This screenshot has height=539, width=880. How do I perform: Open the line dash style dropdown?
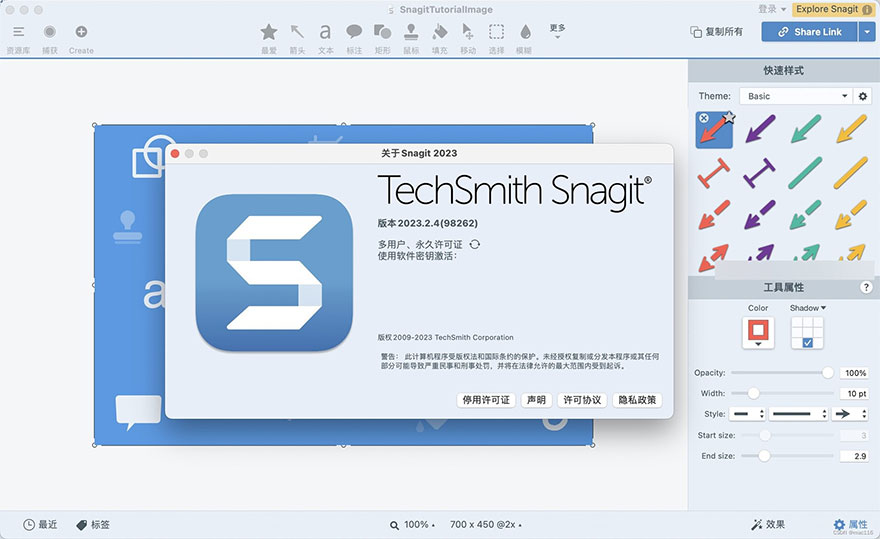point(799,414)
